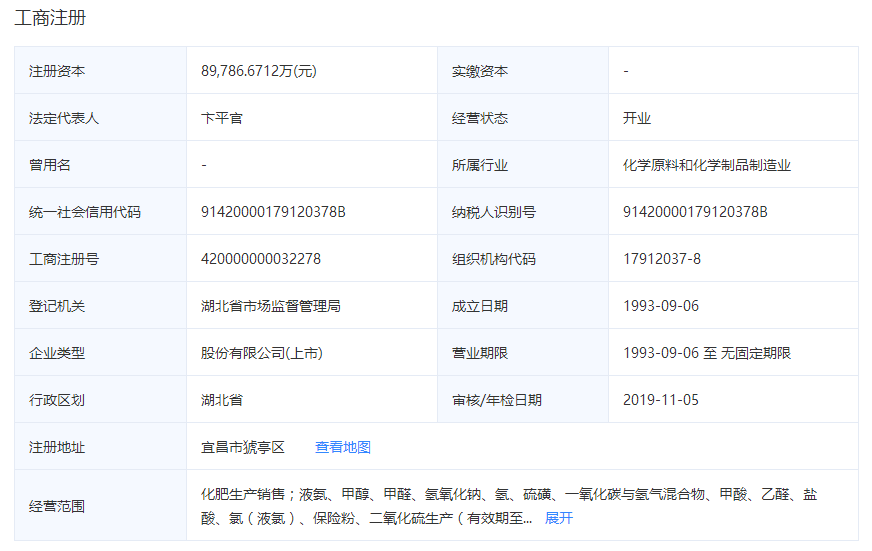872x551 pixels.
Task: Click organization code 17912037-8
Action: (x=662, y=259)
